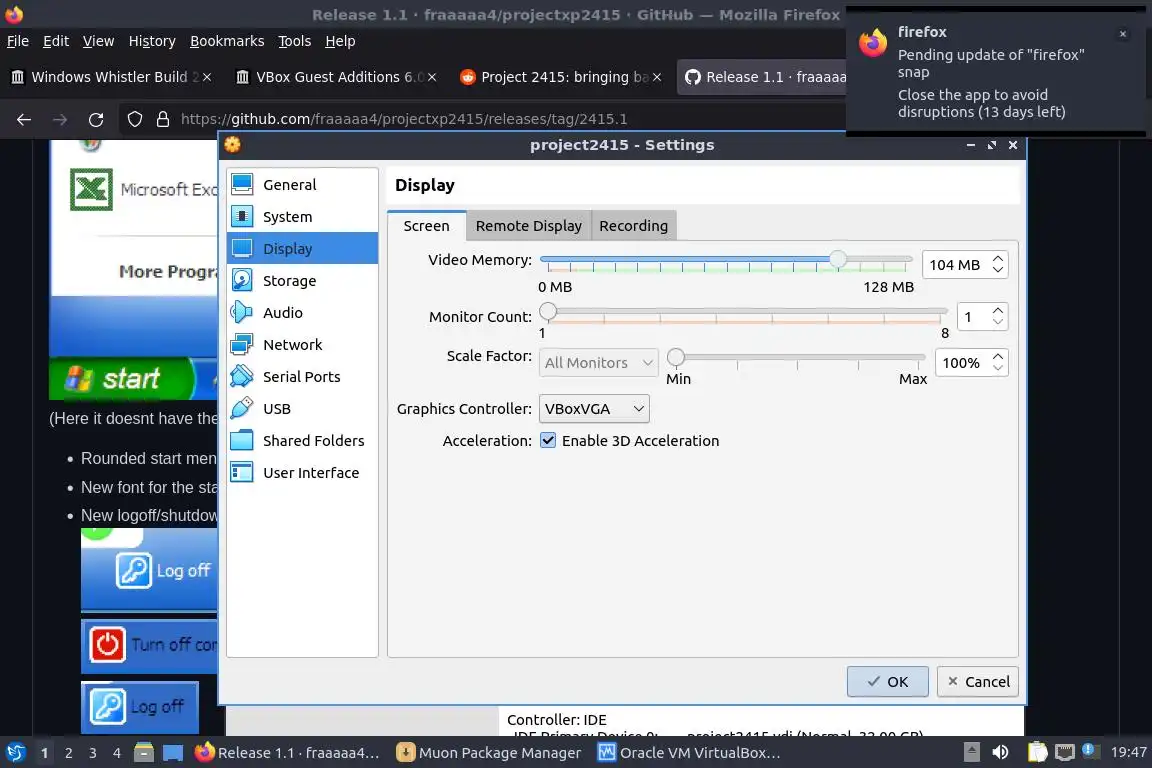Click the Scale Factor slider handle
The height and width of the screenshot is (768, 1152).
point(676,357)
